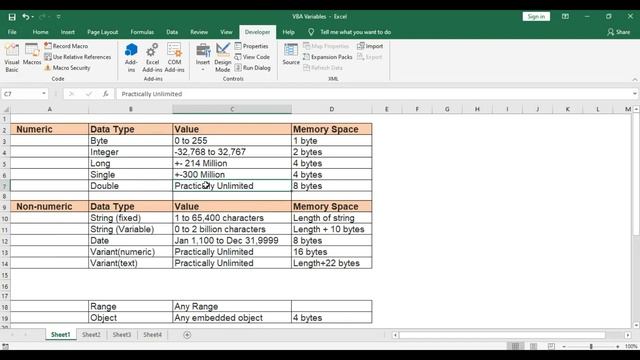This screenshot has height=360, width=640.
Task: Switch to the Data tab
Action: pos(172,32)
